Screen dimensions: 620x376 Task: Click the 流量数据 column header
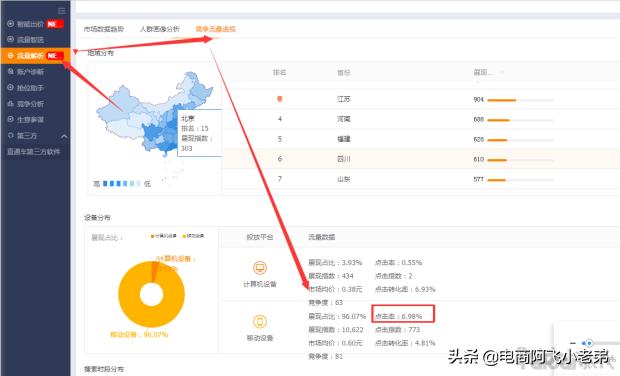tap(321, 237)
